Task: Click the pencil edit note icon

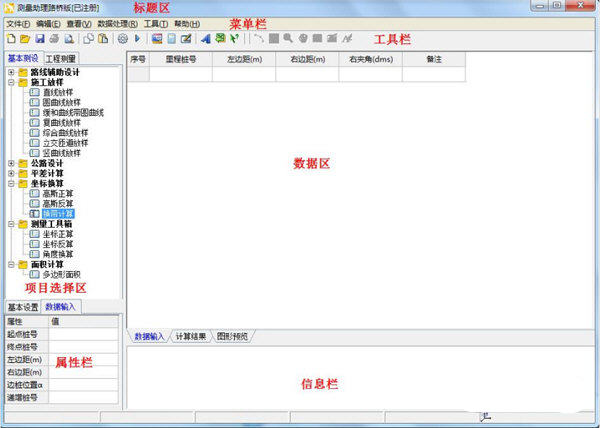Action: 186,39
